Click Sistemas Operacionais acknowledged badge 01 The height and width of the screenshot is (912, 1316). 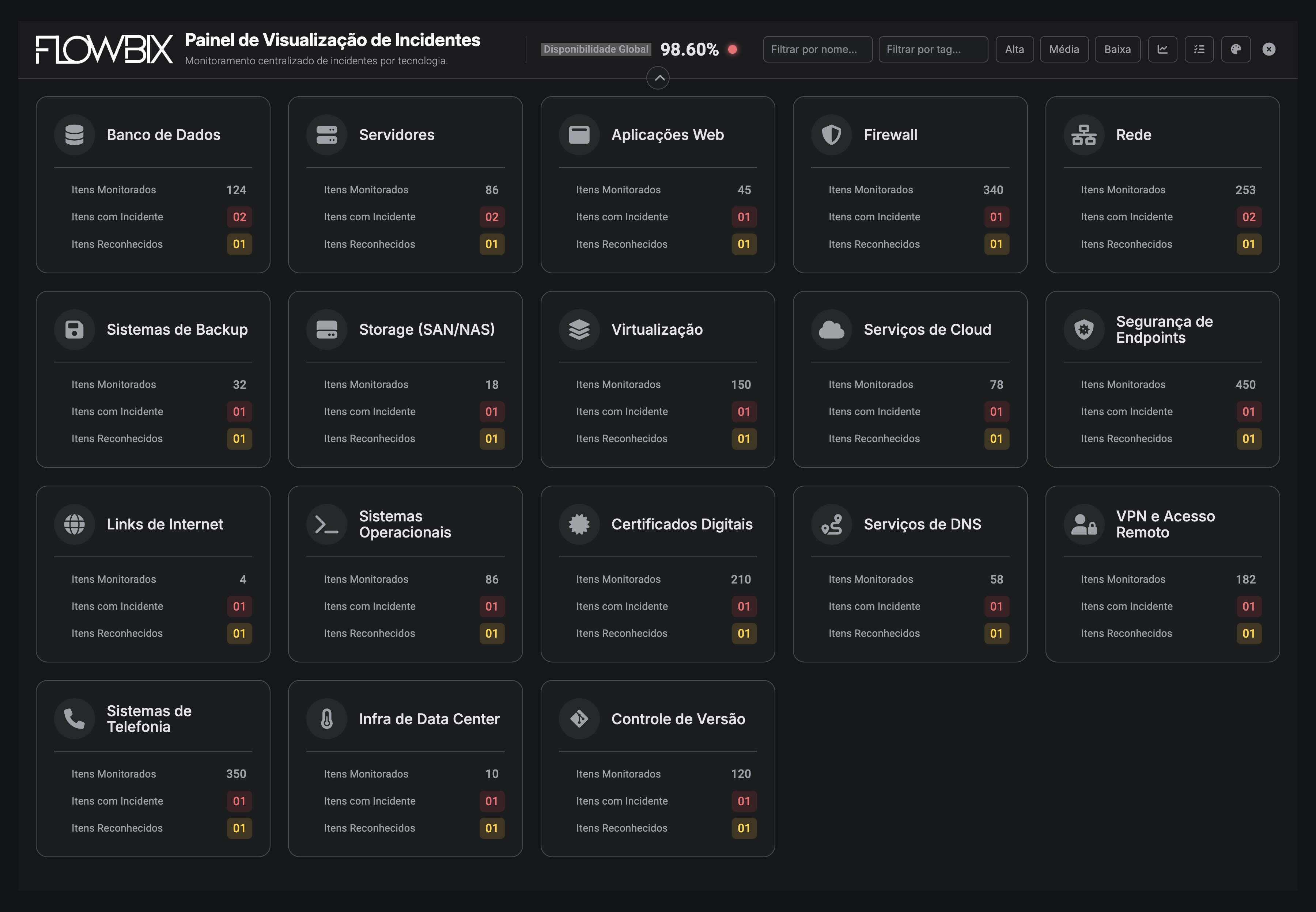492,634
